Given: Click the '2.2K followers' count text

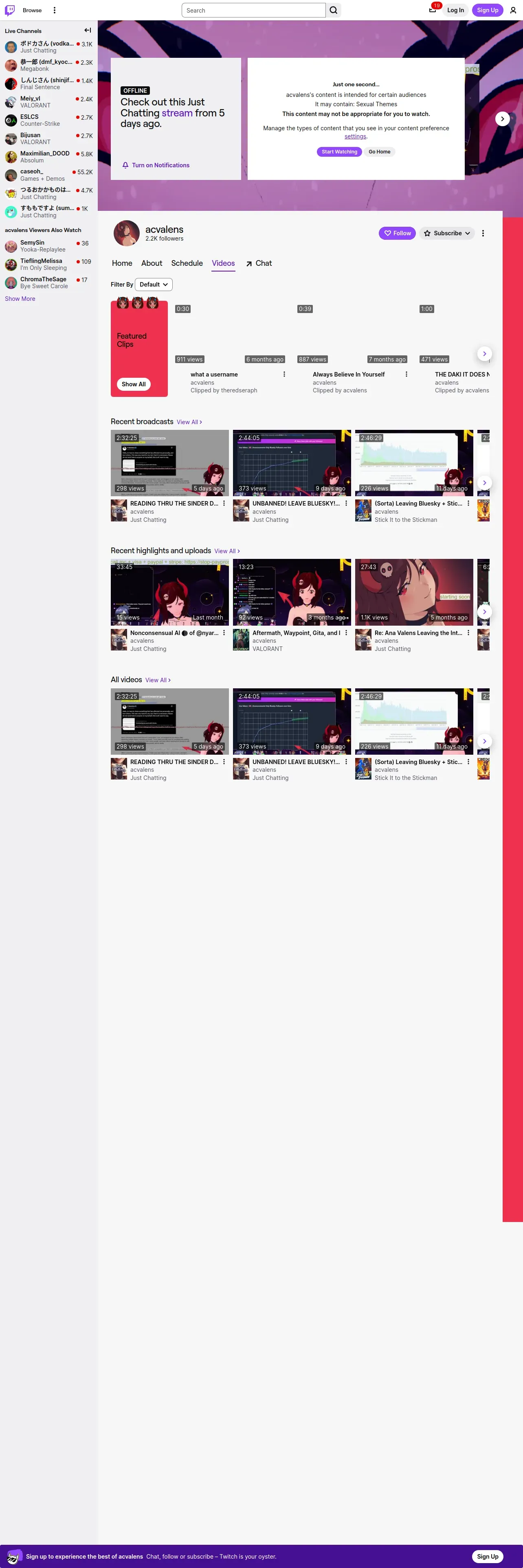Looking at the screenshot, I should (165, 239).
